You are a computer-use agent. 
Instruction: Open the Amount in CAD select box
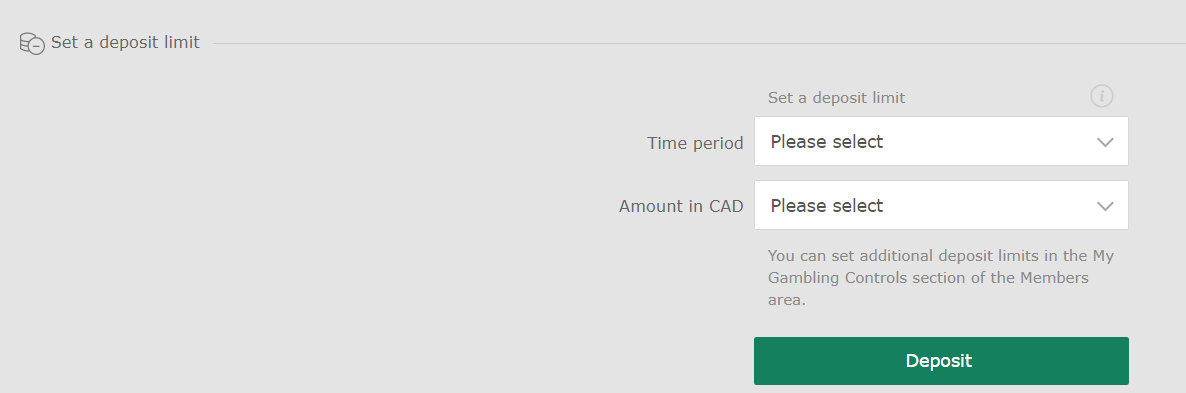[x=941, y=205]
